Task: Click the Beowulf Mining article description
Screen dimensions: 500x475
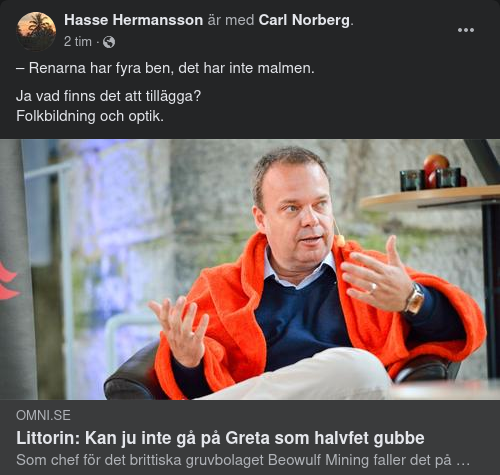Action: pos(243,460)
